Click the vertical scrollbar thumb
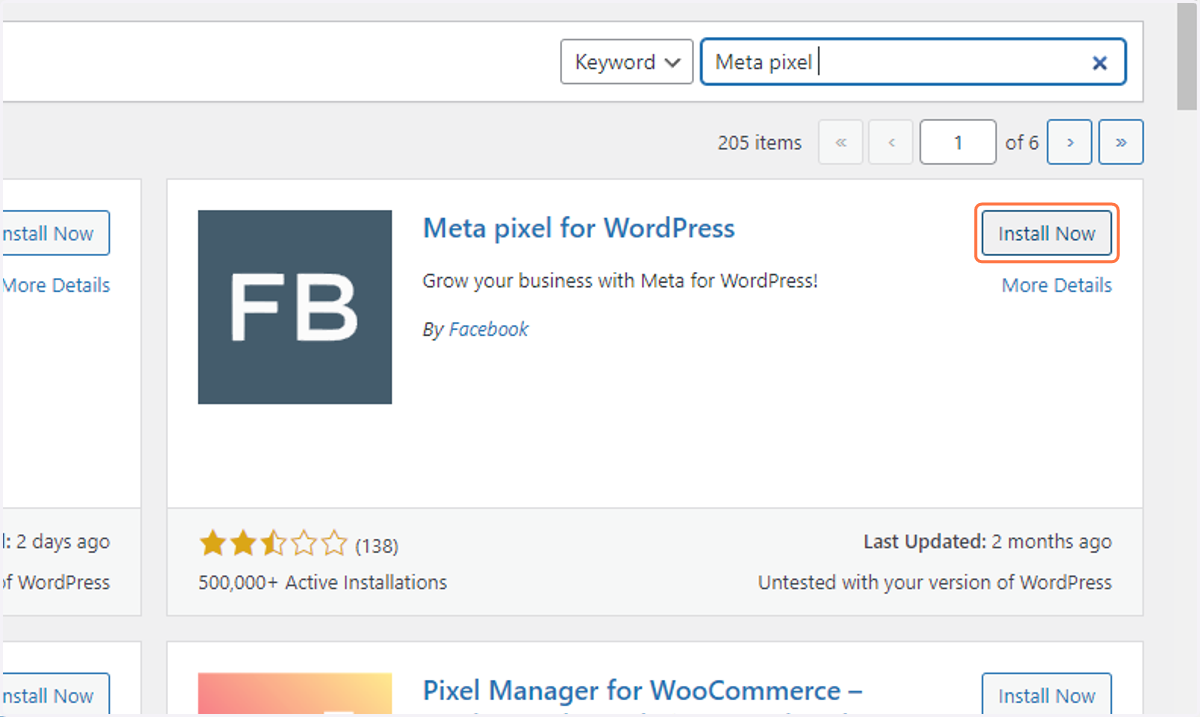The height and width of the screenshot is (717, 1200). (1187, 55)
